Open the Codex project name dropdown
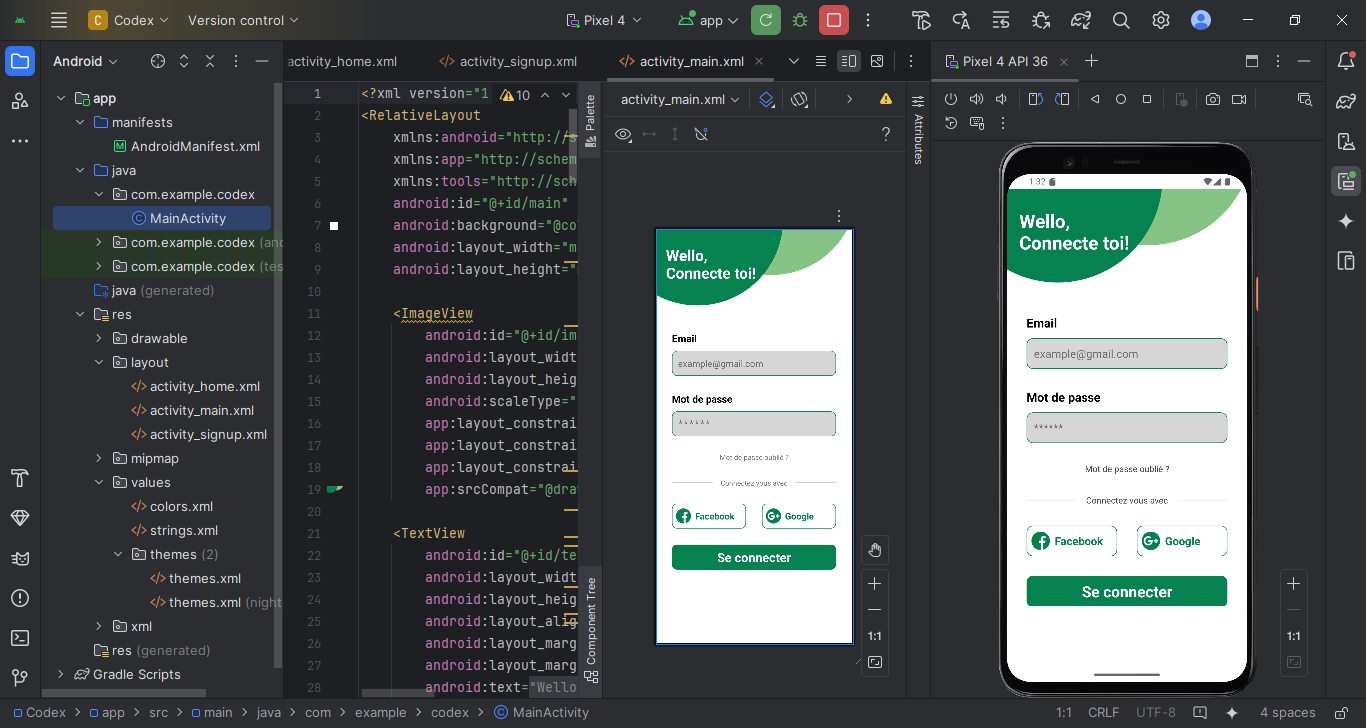Image resolution: width=1366 pixels, height=728 pixels. [129, 20]
